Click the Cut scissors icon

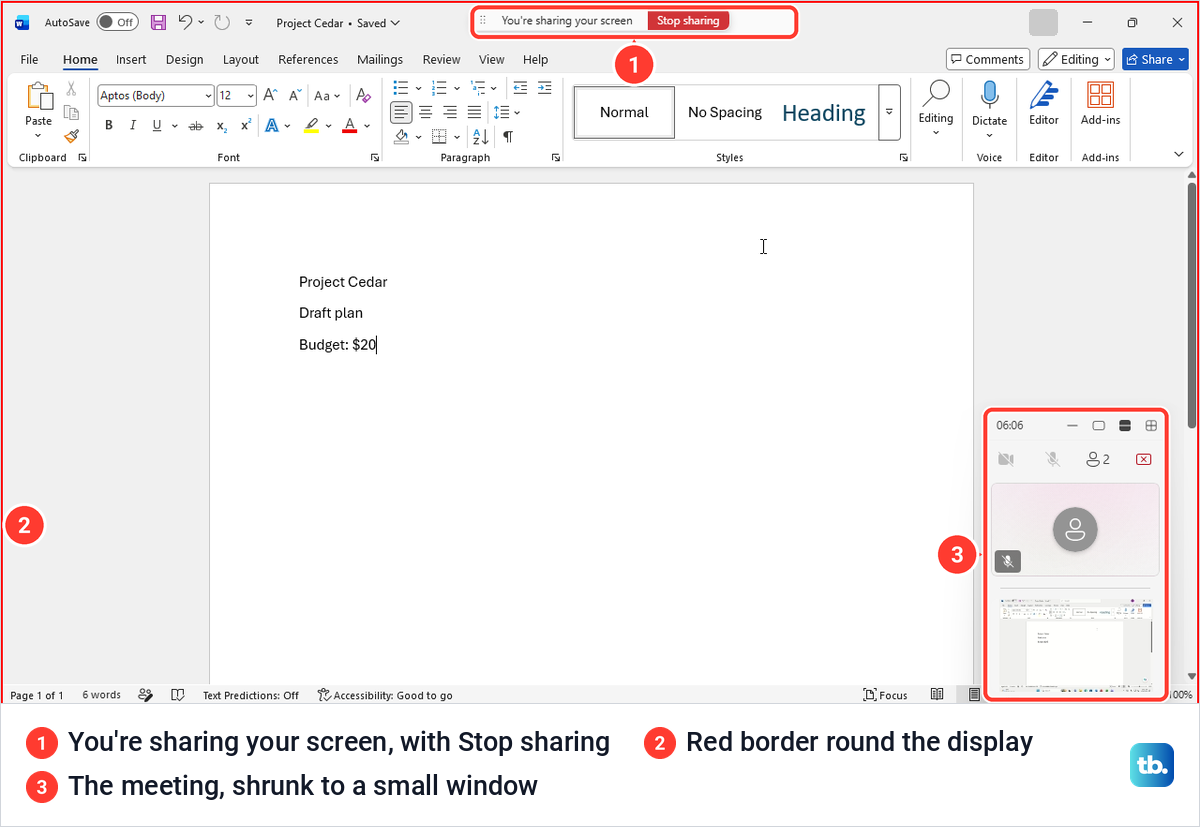pos(71,88)
